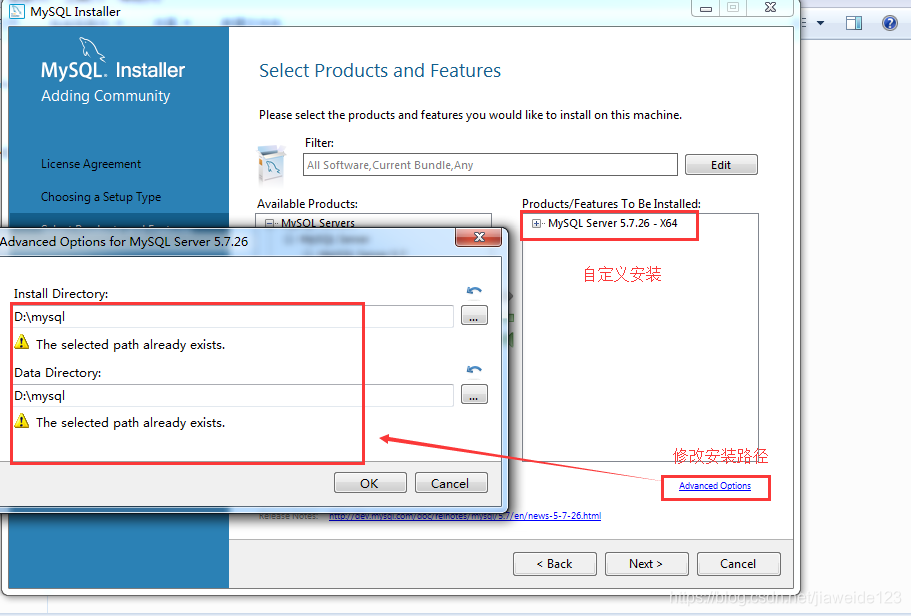Open the release notes news-5-7-26 link

coord(465,515)
